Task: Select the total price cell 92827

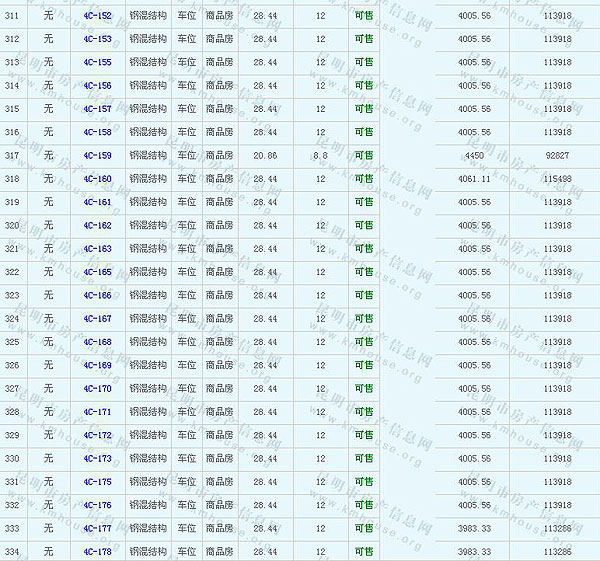Action: point(557,156)
